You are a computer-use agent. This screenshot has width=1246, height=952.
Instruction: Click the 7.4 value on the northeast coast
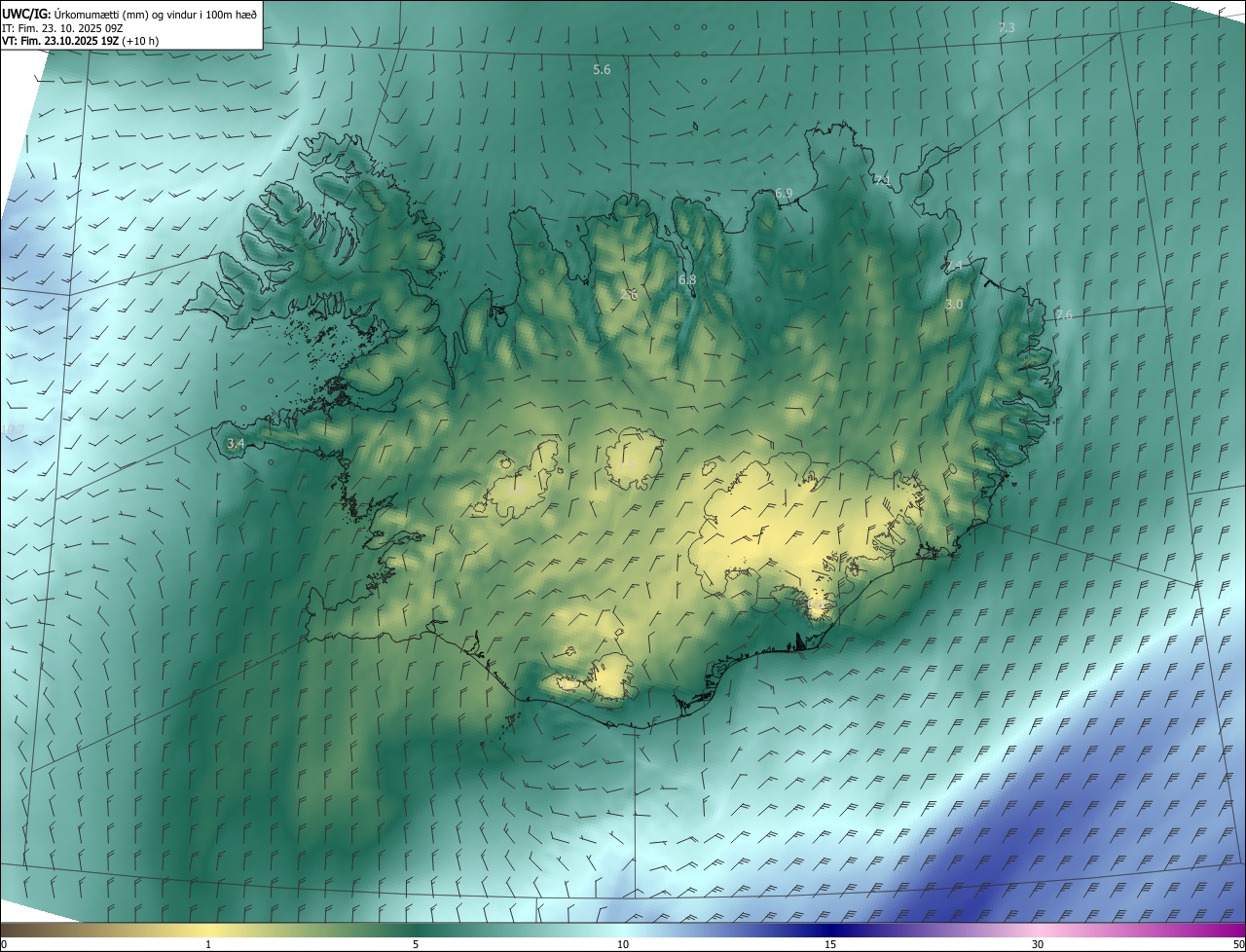[x=953, y=266]
